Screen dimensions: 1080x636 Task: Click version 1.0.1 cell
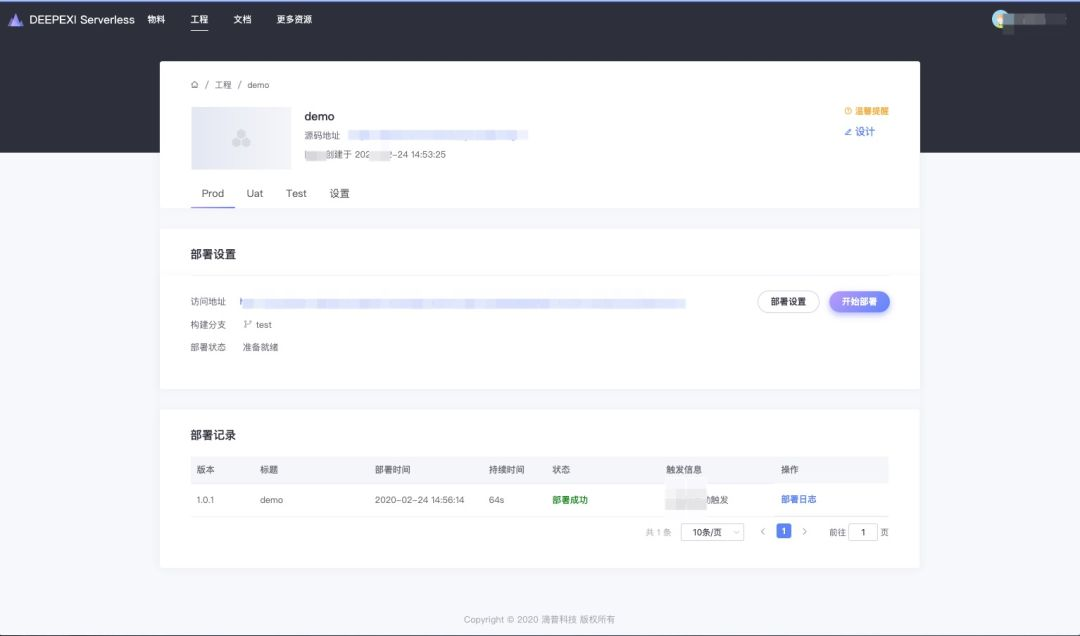(x=205, y=500)
